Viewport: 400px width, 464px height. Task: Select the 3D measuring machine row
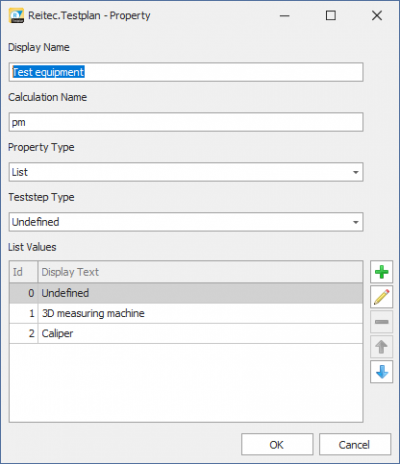pos(186,313)
